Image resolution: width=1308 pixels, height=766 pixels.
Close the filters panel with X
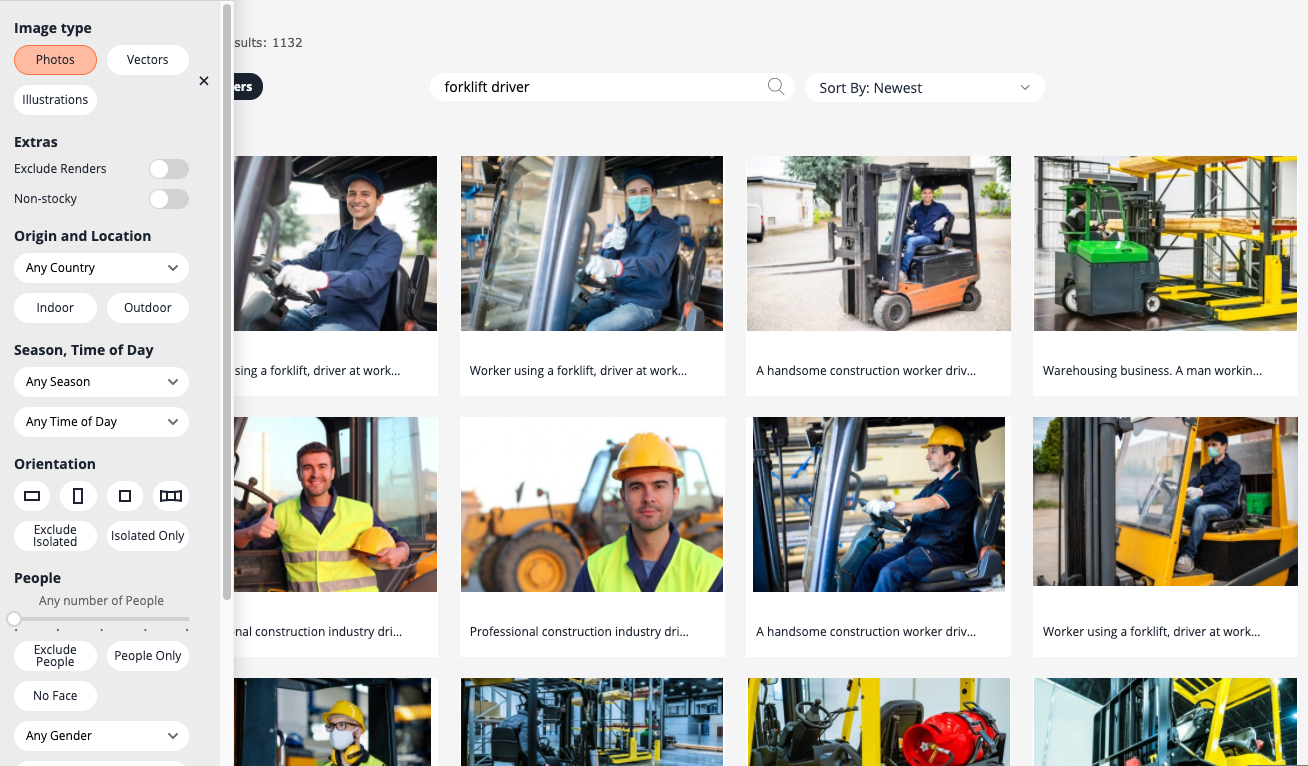click(x=204, y=81)
